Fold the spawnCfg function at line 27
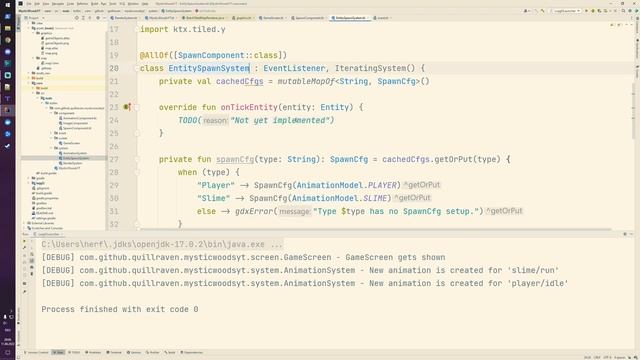This screenshot has width=640, height=360. click(x=137, y=160)
